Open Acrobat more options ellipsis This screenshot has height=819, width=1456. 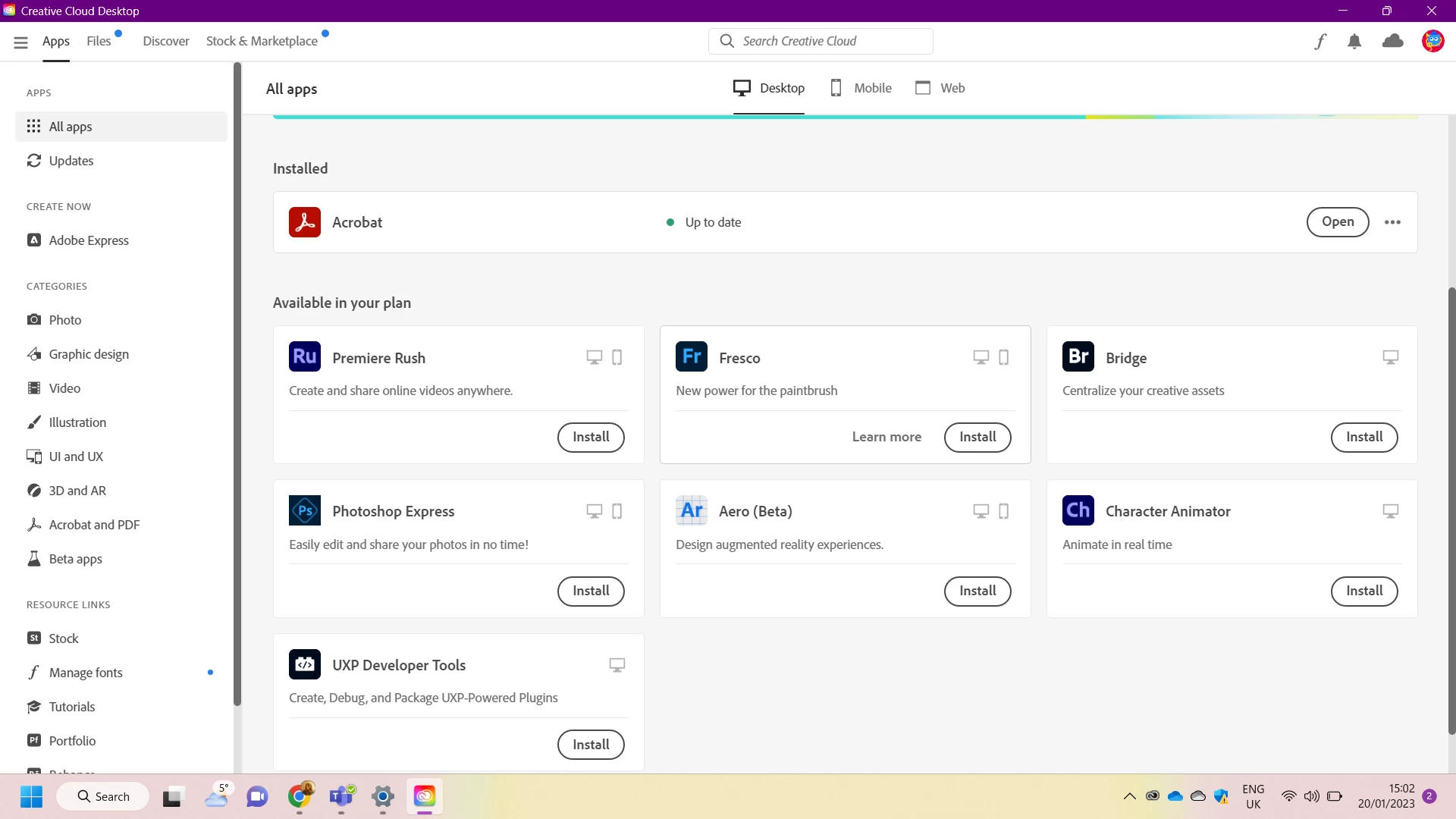point(1392,222)
